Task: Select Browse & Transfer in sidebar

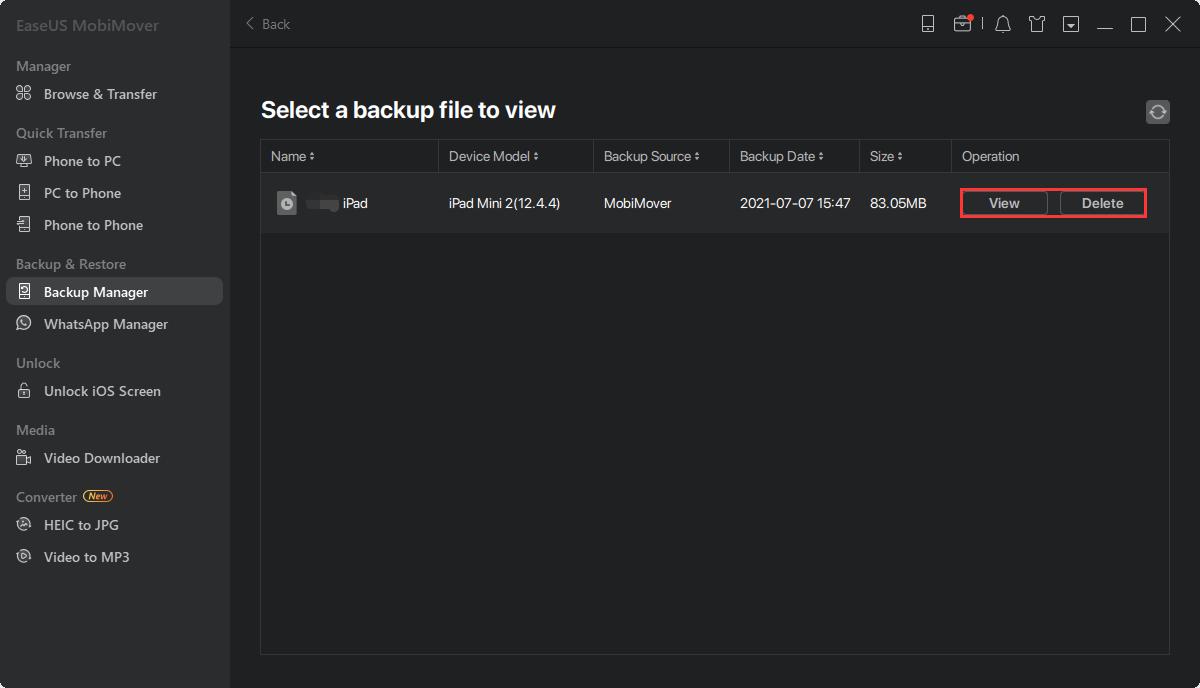Action: (100, 94)
